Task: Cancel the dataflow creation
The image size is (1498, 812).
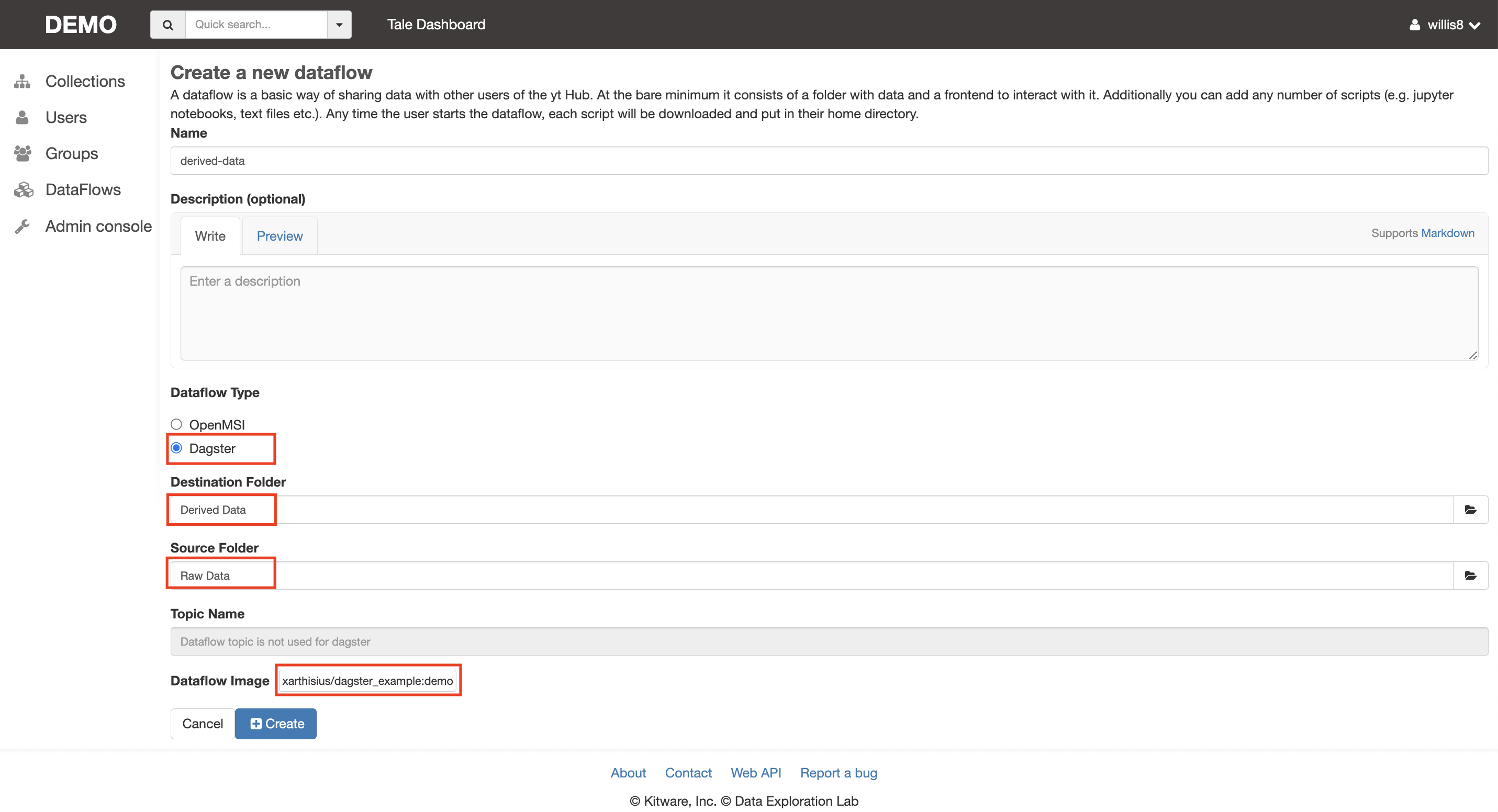Action: point(202,724)
